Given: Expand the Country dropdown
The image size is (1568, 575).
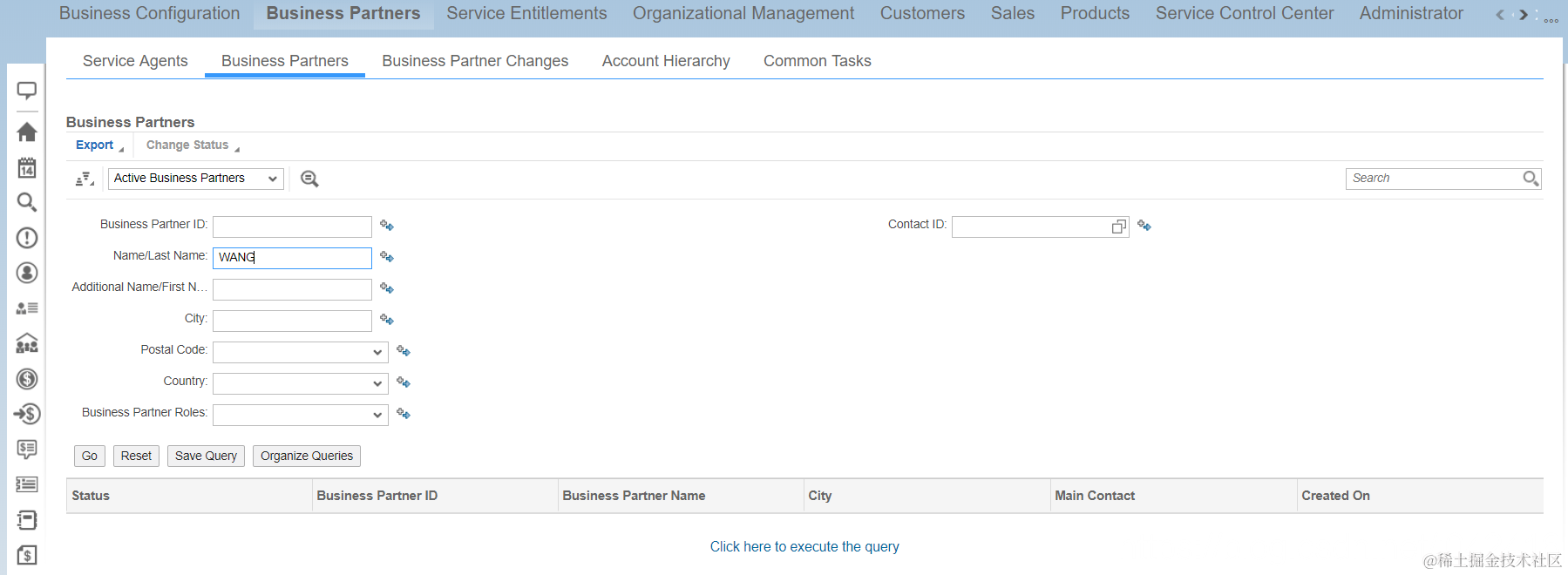Looking at the screenshot, I should [x=377, y=383].
